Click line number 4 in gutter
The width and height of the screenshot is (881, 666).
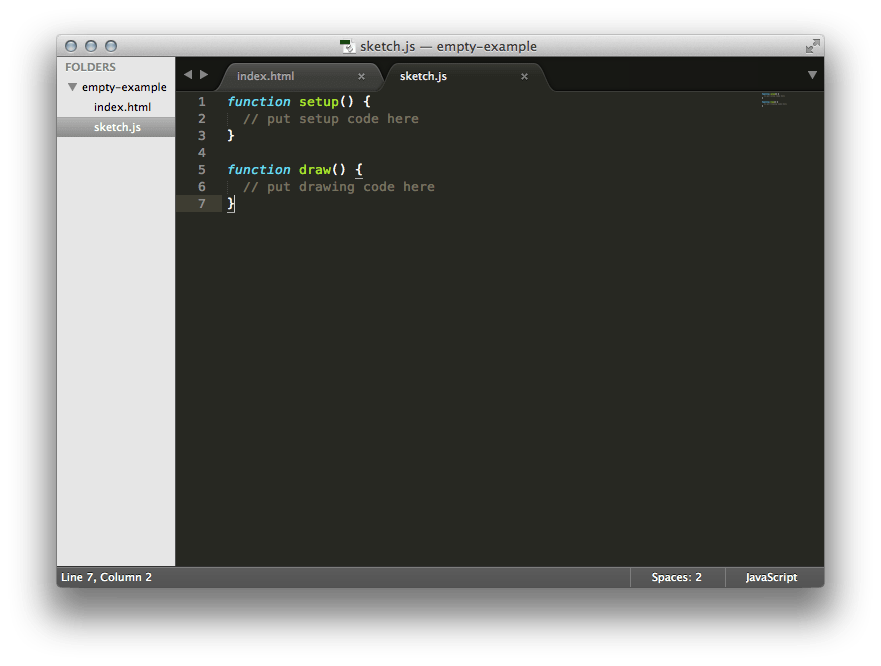[x=202, y=152]
